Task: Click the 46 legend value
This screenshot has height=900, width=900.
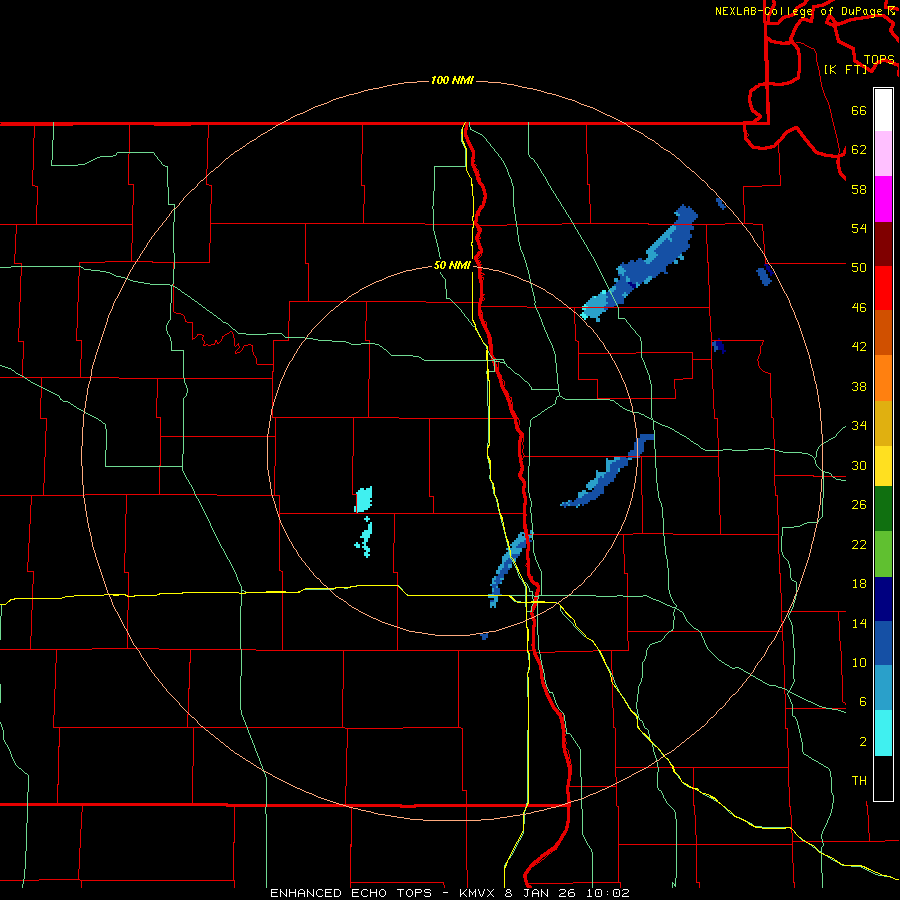Action: click(x=859, y=308)
